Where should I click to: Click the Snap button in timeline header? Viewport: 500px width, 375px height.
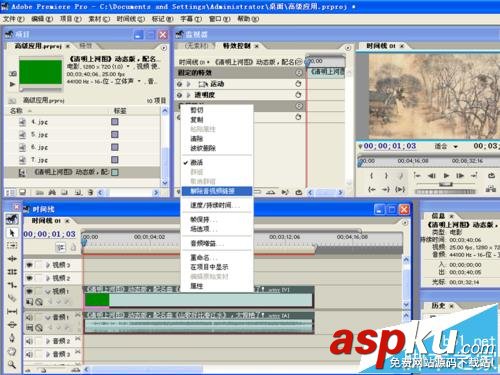(x=60, y=247)
